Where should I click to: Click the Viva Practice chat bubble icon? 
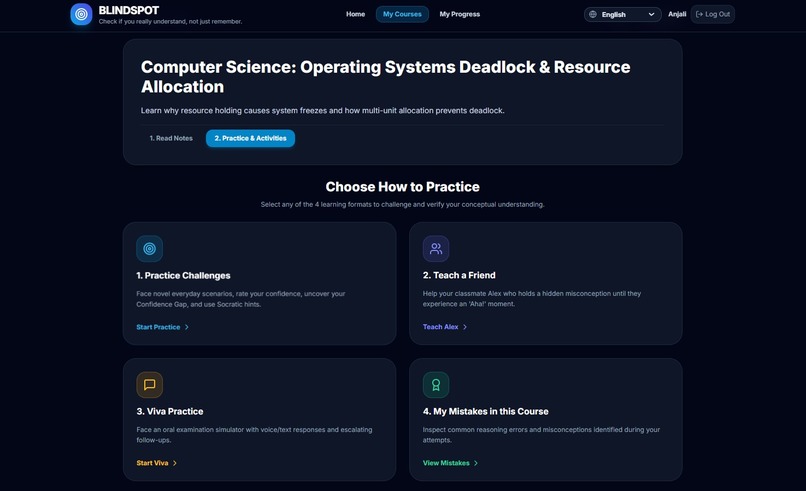point(150,385)
